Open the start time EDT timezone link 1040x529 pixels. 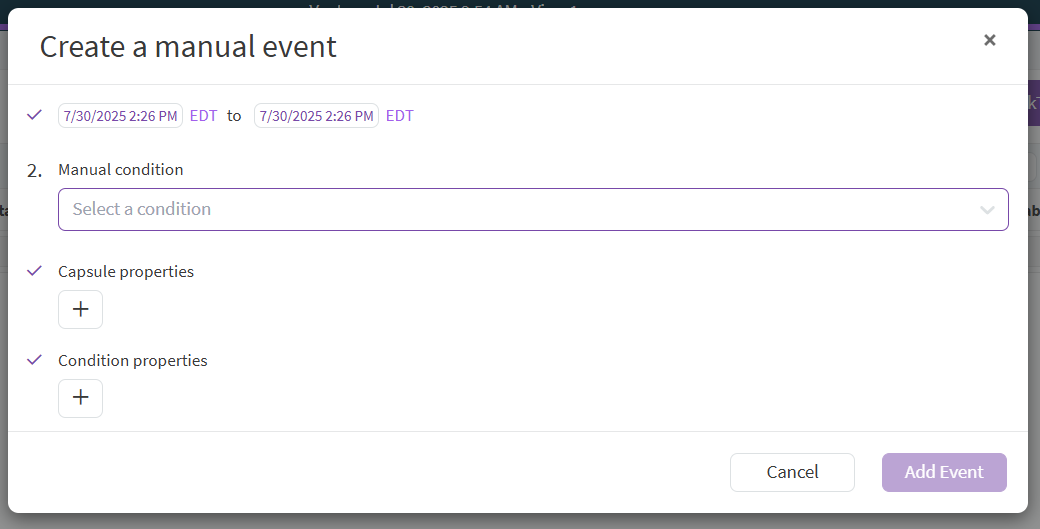pos(203,116)
